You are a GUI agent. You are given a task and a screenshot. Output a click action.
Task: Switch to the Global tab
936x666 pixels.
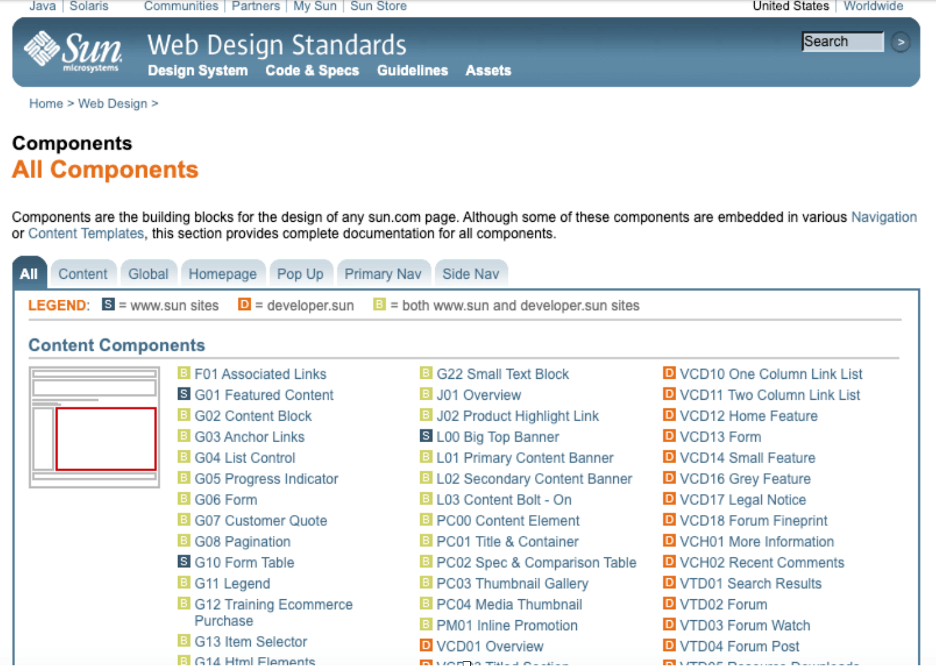(148, 274)
